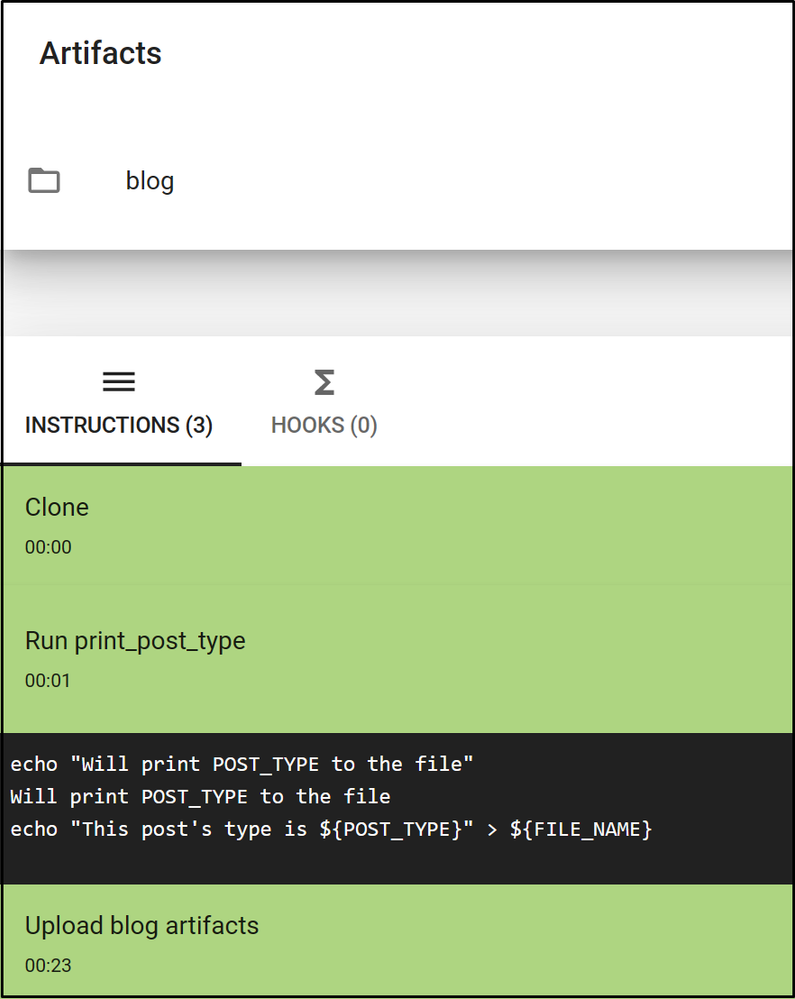Screen dimensions: 795x999
Task: Switch to the HOOKS (0) tab
Action: point(324,403)
